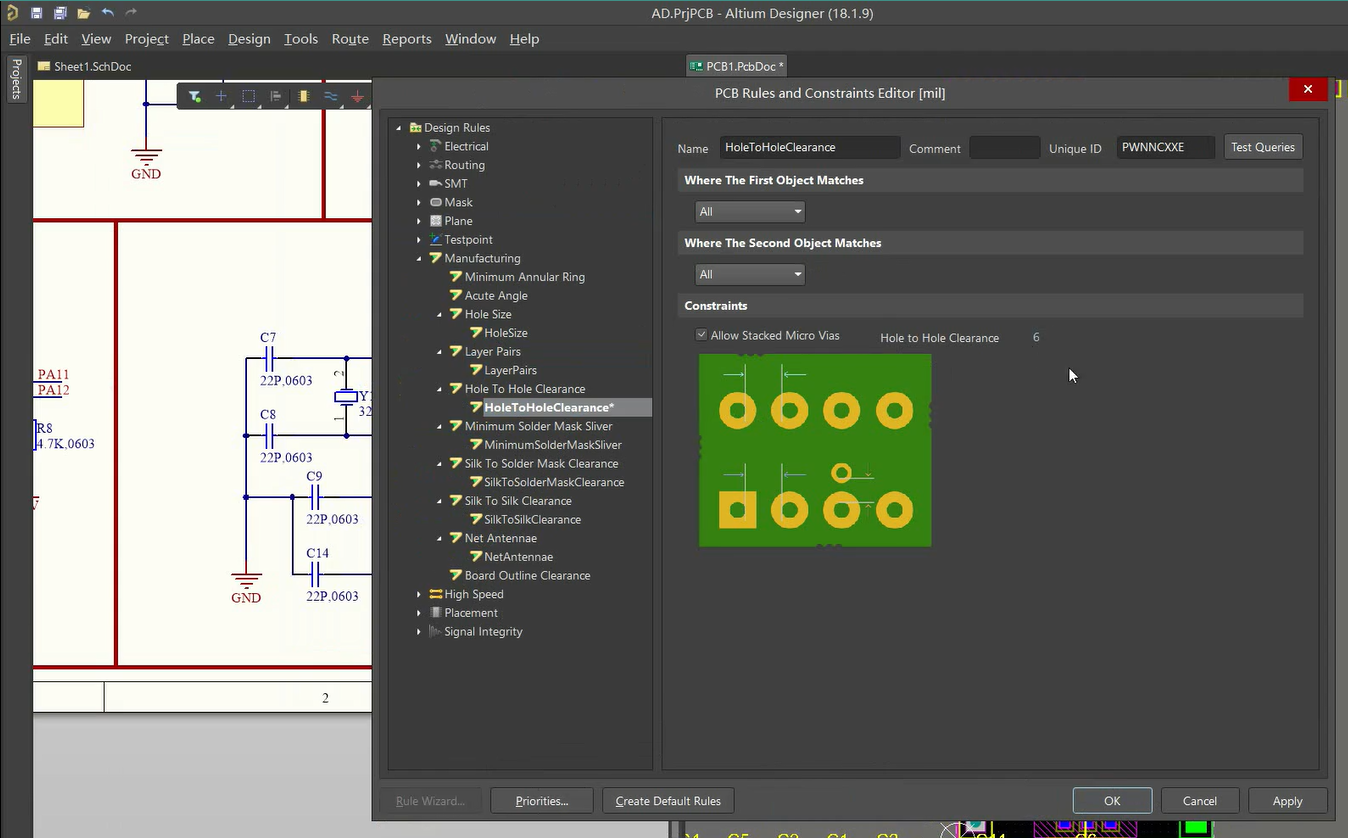Switch to the PCB1.PcbDoc tab
The image size is (1348, 838).
736,65
